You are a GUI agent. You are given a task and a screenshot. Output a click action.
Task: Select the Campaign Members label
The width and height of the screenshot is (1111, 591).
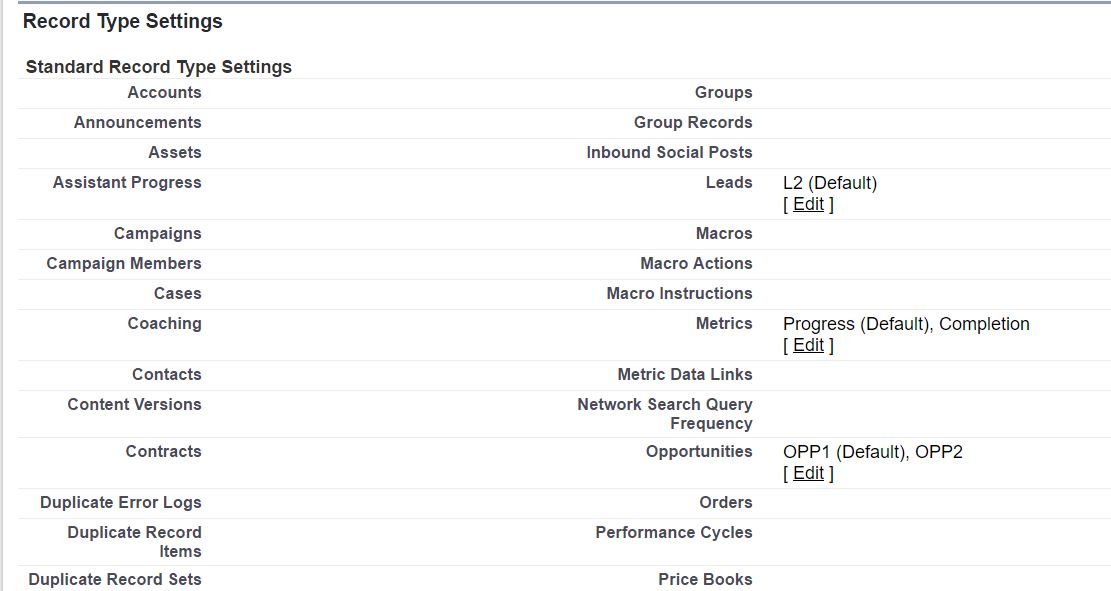[124, 264]
